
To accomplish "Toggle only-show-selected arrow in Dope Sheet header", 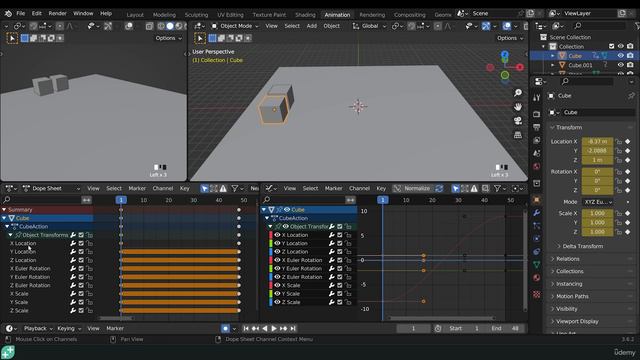I will click(x=204, y=188).
